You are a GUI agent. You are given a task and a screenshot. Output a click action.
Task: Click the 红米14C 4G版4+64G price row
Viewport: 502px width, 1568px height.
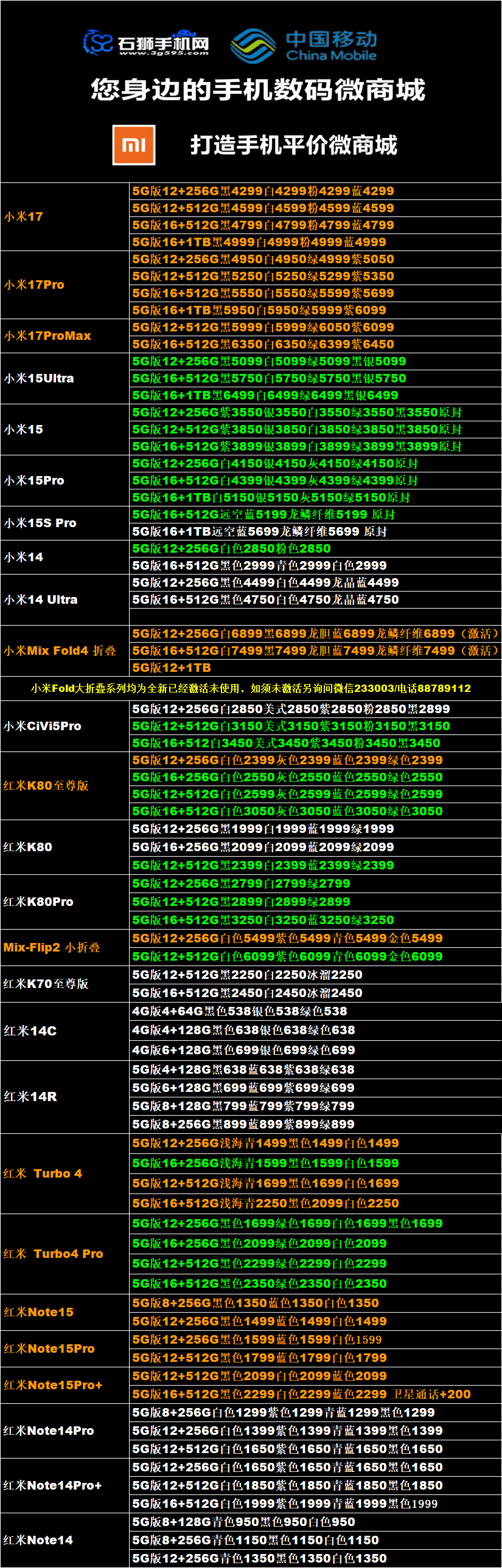(x=240, y=1011)
